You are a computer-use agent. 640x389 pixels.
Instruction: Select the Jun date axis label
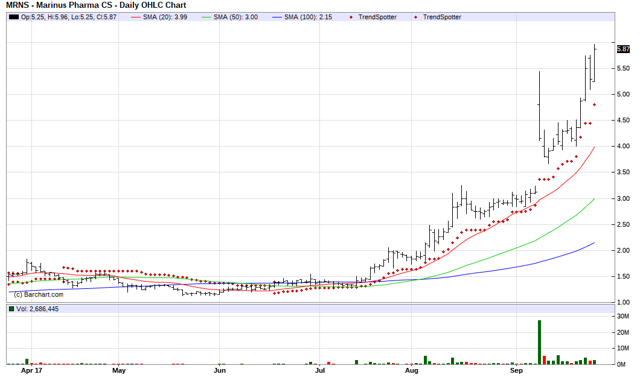[x=220, y=371]
